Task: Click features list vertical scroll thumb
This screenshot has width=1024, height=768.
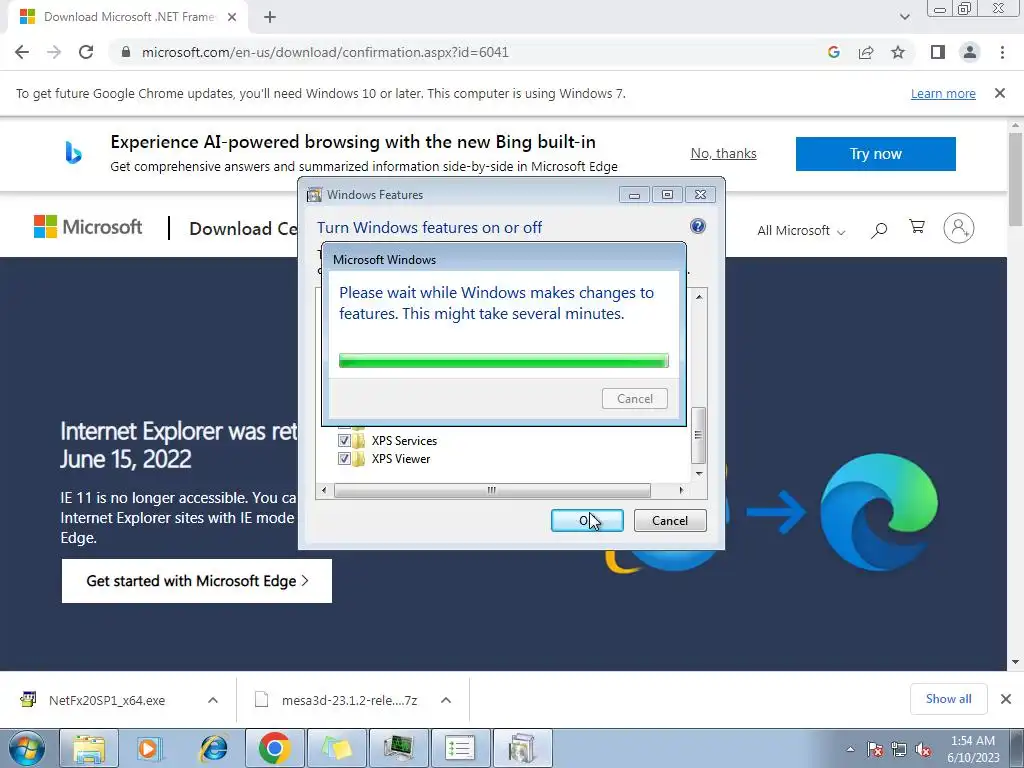Action: [x=699, y=435]
